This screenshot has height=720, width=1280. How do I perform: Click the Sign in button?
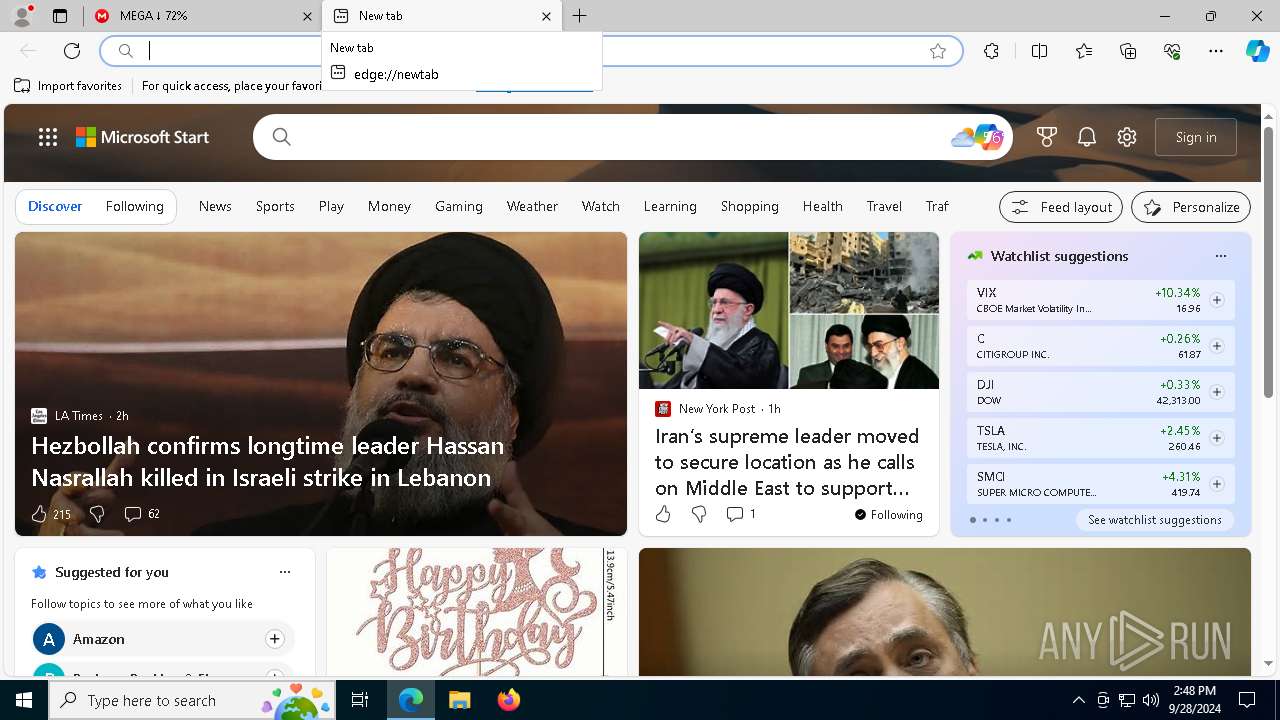pos(1196,137)
